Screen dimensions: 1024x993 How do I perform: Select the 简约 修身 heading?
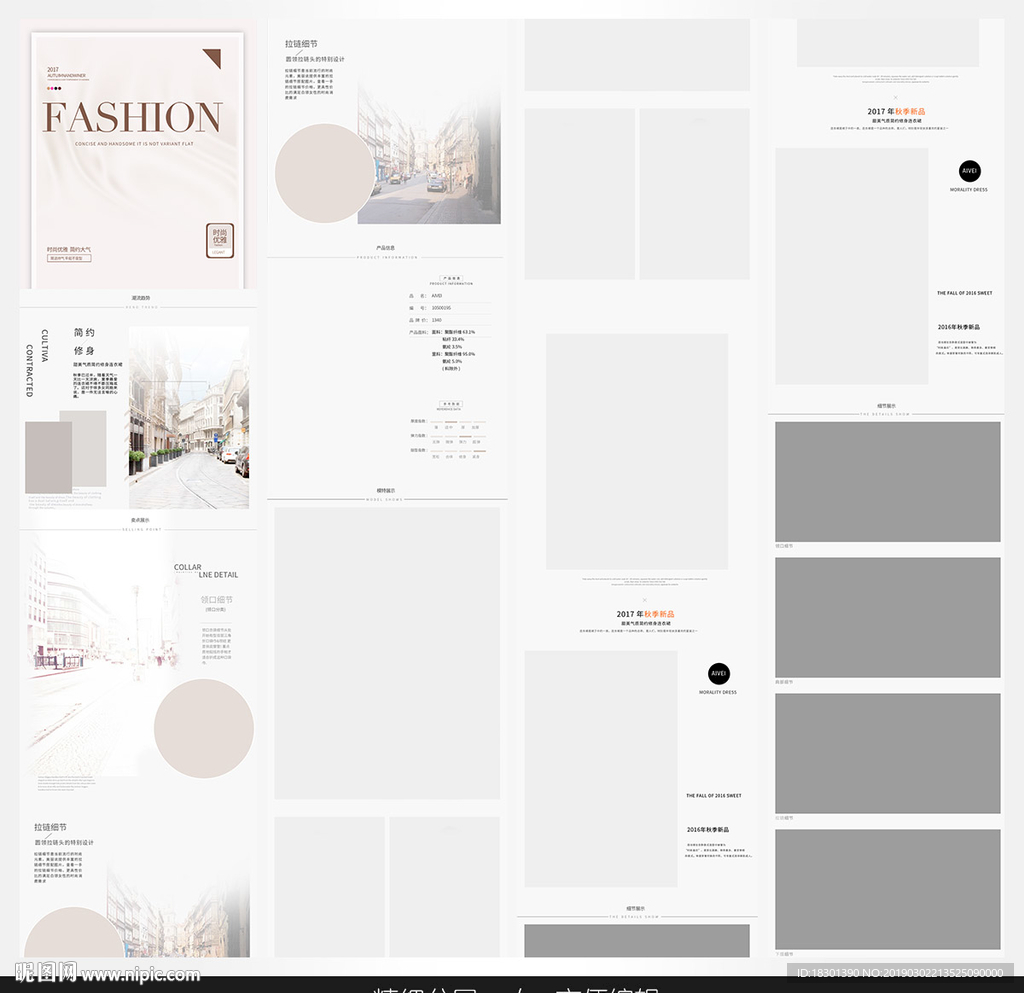click(84, 341)
